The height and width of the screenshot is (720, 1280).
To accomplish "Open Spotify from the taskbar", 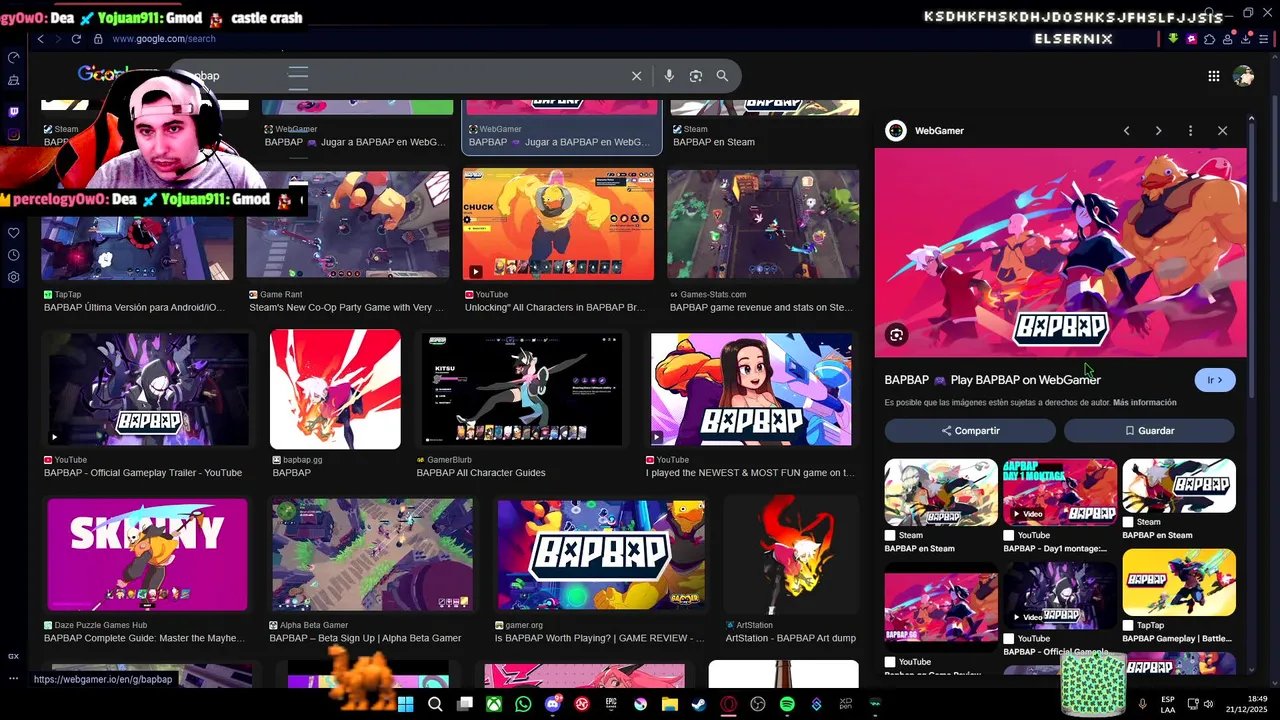I will 787,704.
